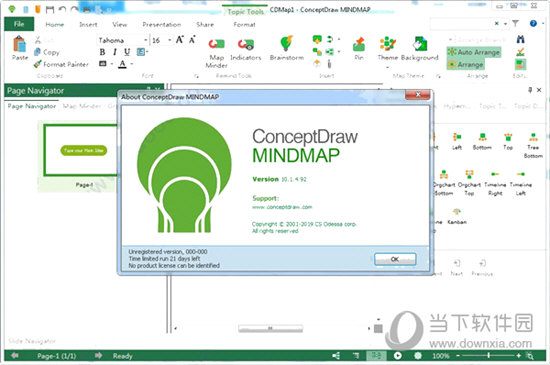Select the Orgchart Top layout
This screenshot has height=365, width=550.
(469, 183)
